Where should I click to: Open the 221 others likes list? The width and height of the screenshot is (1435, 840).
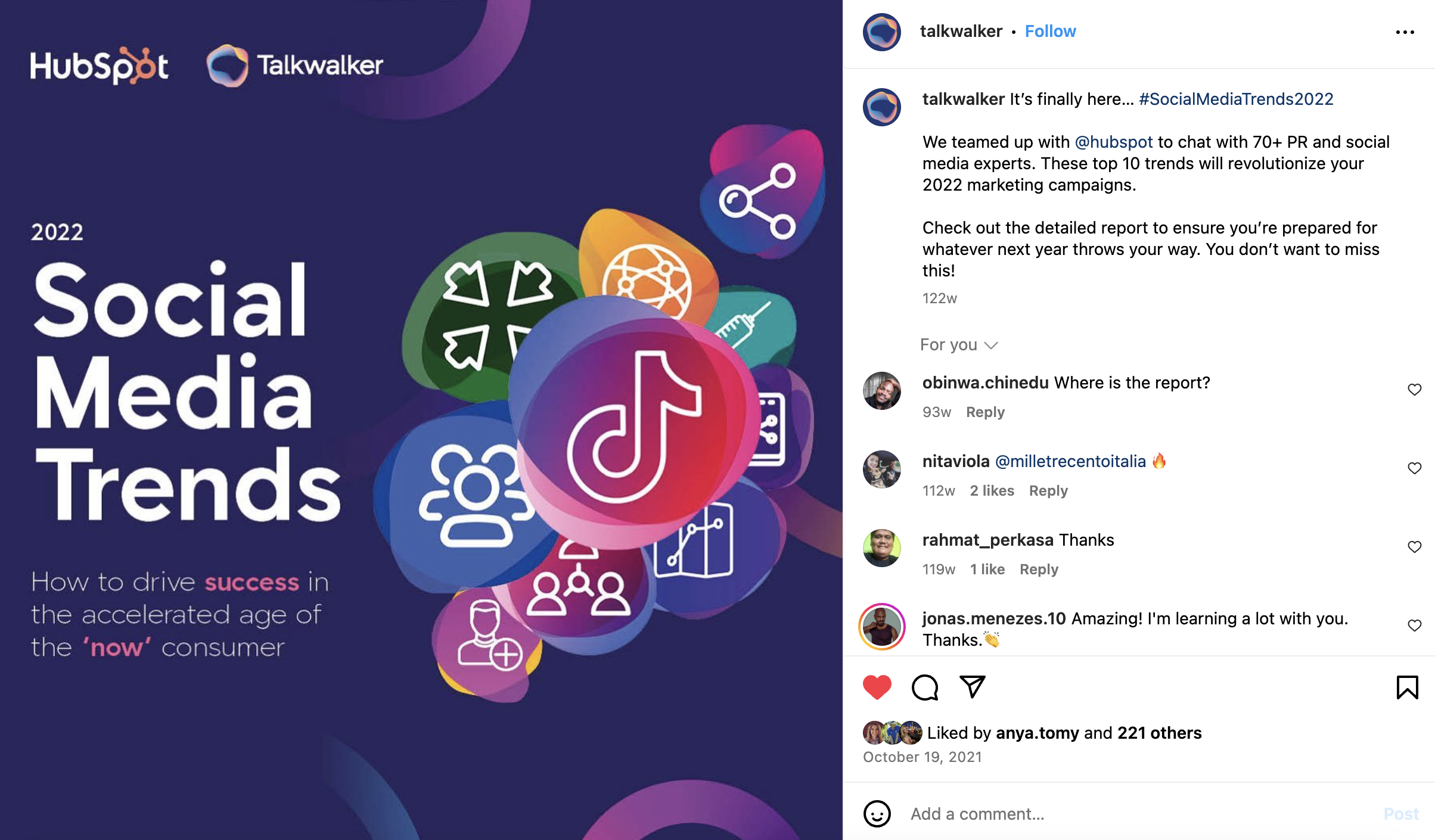1159,733
